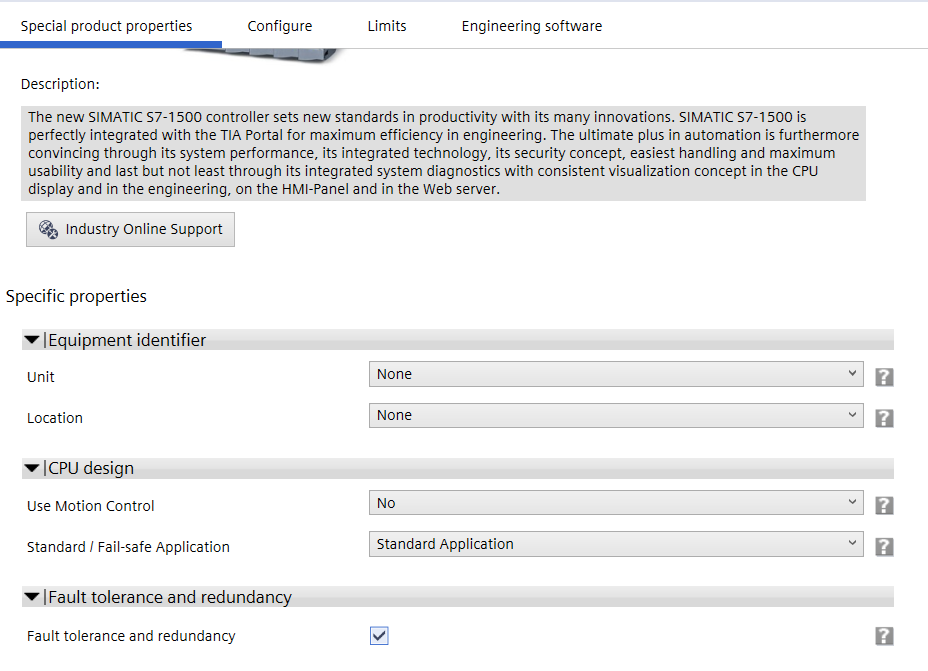Click the CPU design header text
The width and height of the screenshot is (928, 671).
pos(91,469)
